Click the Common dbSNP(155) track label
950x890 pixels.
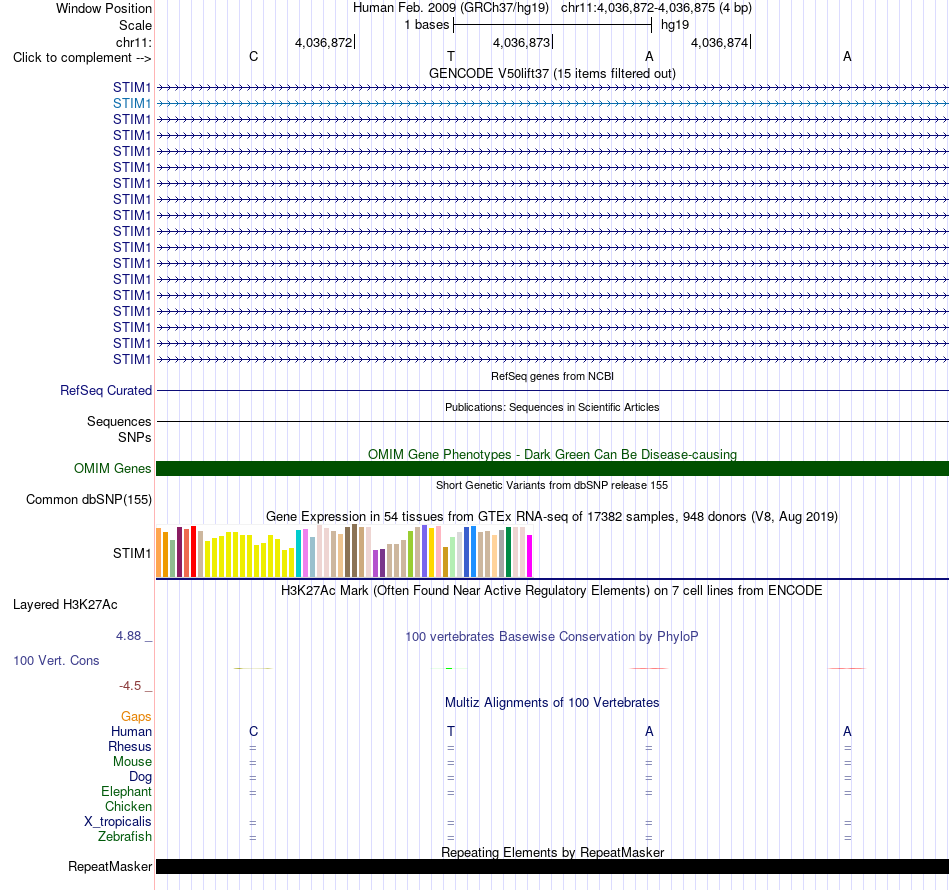pos(88,499)
